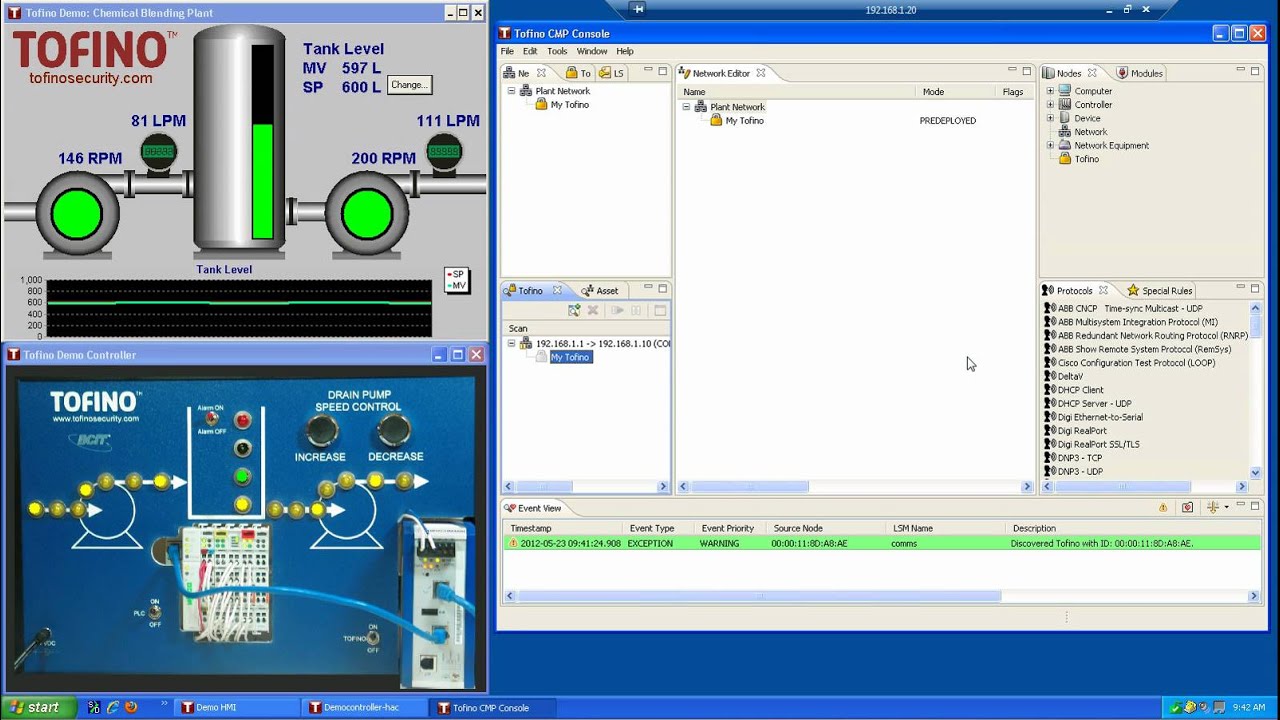Click the left green pump circle in HMI
Image resolution: width=1280 pixels, height=720 pixels.
tap(76, 214)
